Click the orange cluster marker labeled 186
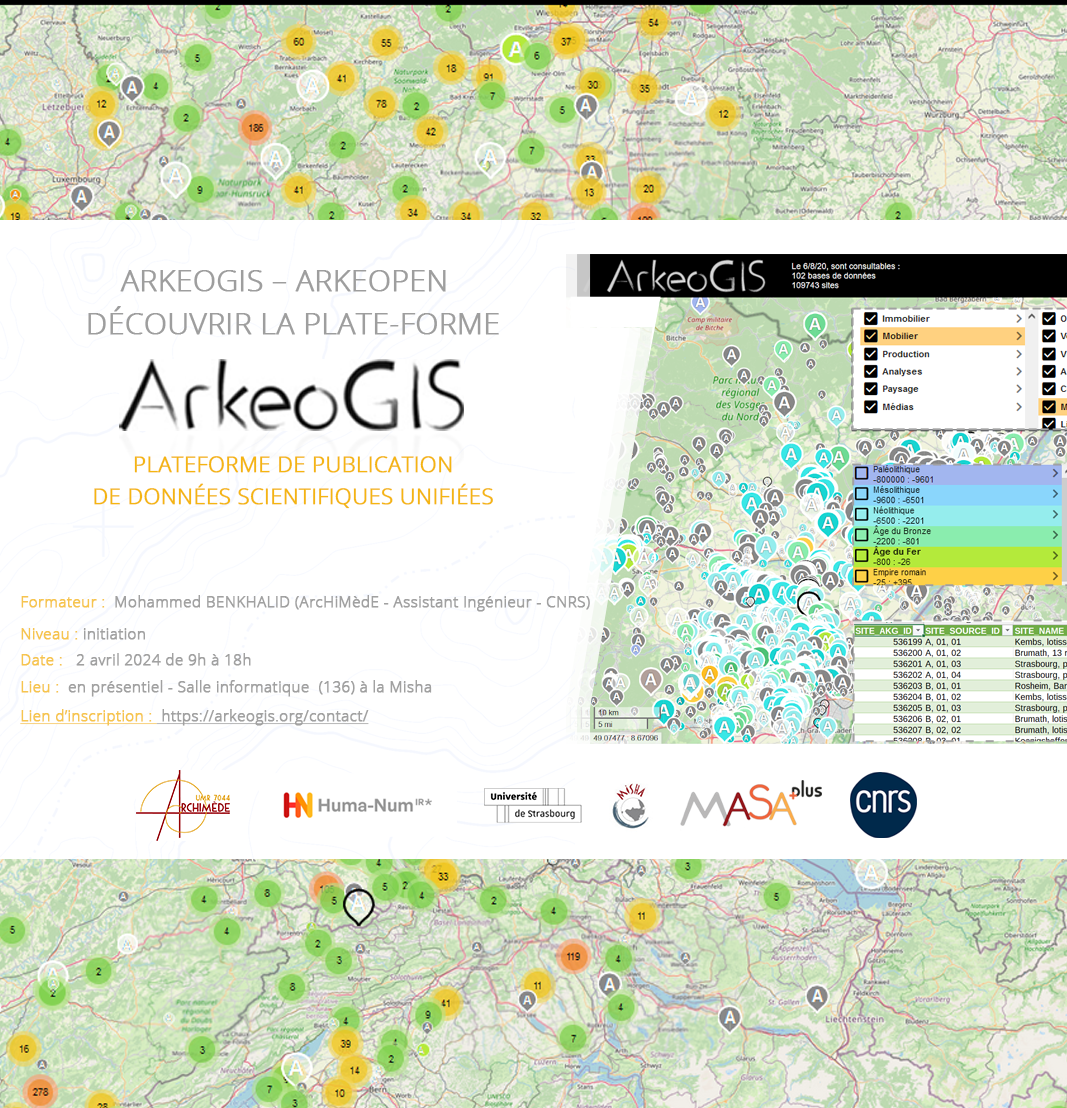1067x1108 pixels. point(256,128)
